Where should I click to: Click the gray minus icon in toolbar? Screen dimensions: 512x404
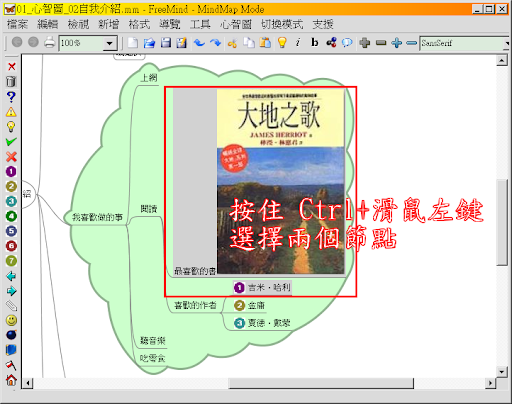(381, 43)
